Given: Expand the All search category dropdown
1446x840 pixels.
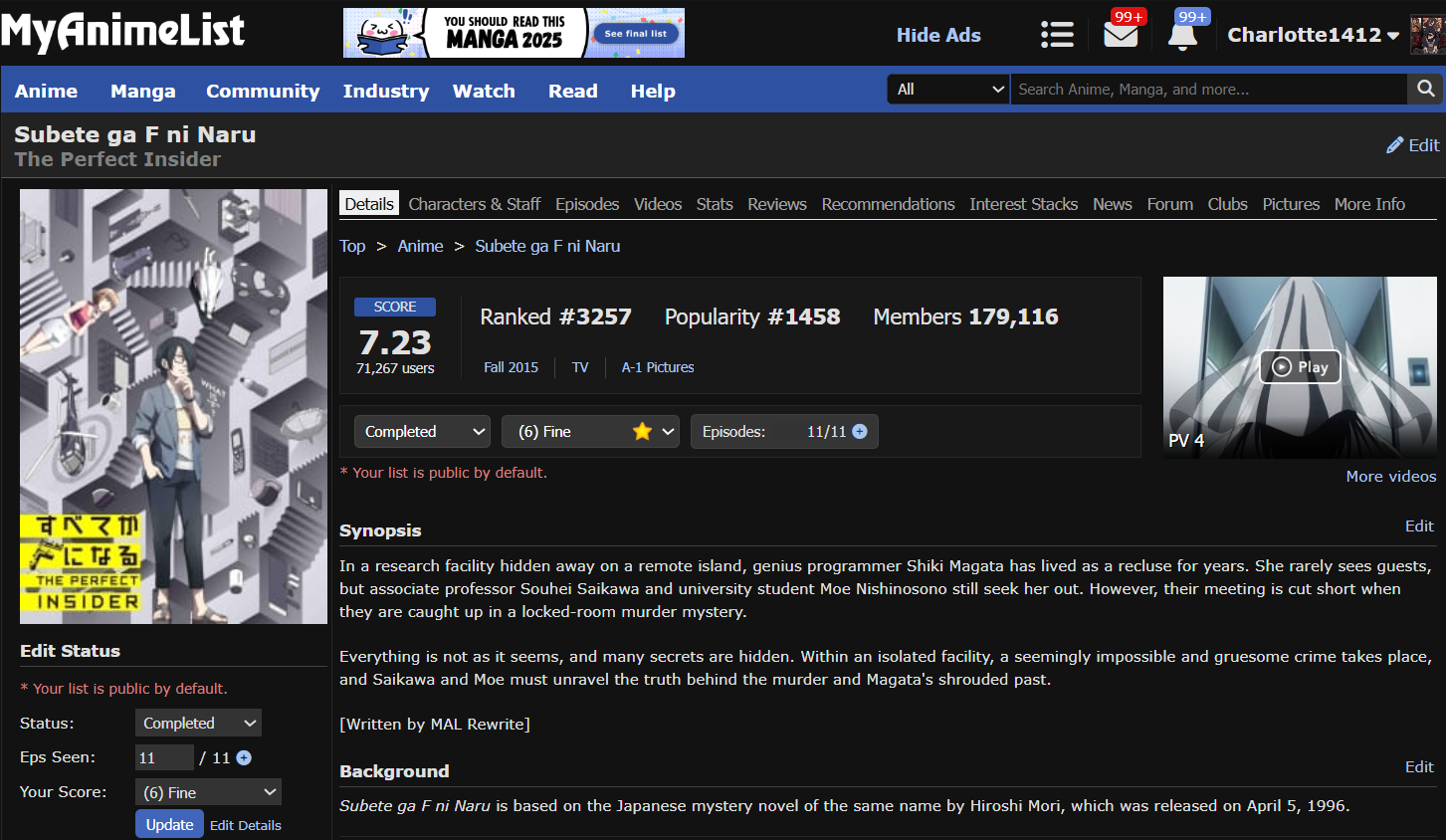Looking at the screenshot, I should pyautogui.click(x=948, y=90).
